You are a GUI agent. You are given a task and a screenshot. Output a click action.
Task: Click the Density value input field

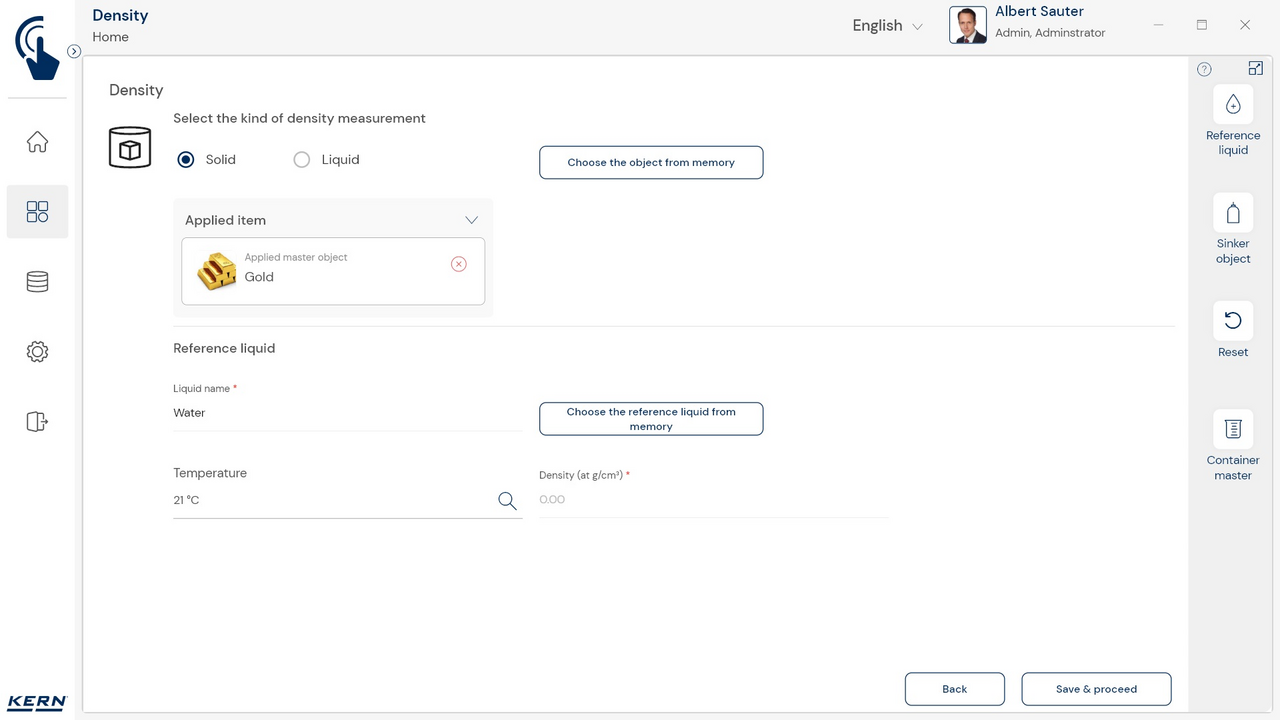(x=712, y=500)
